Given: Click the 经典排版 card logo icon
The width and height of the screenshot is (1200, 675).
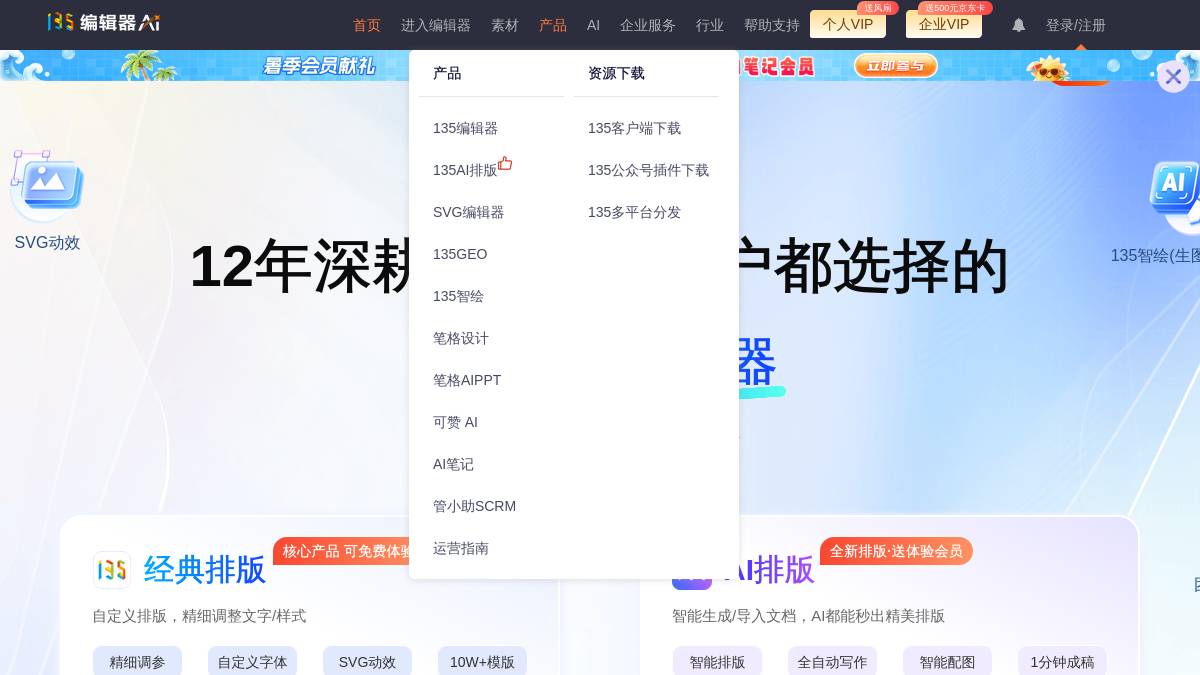Looking at the screenshot, I should [112, 570].
